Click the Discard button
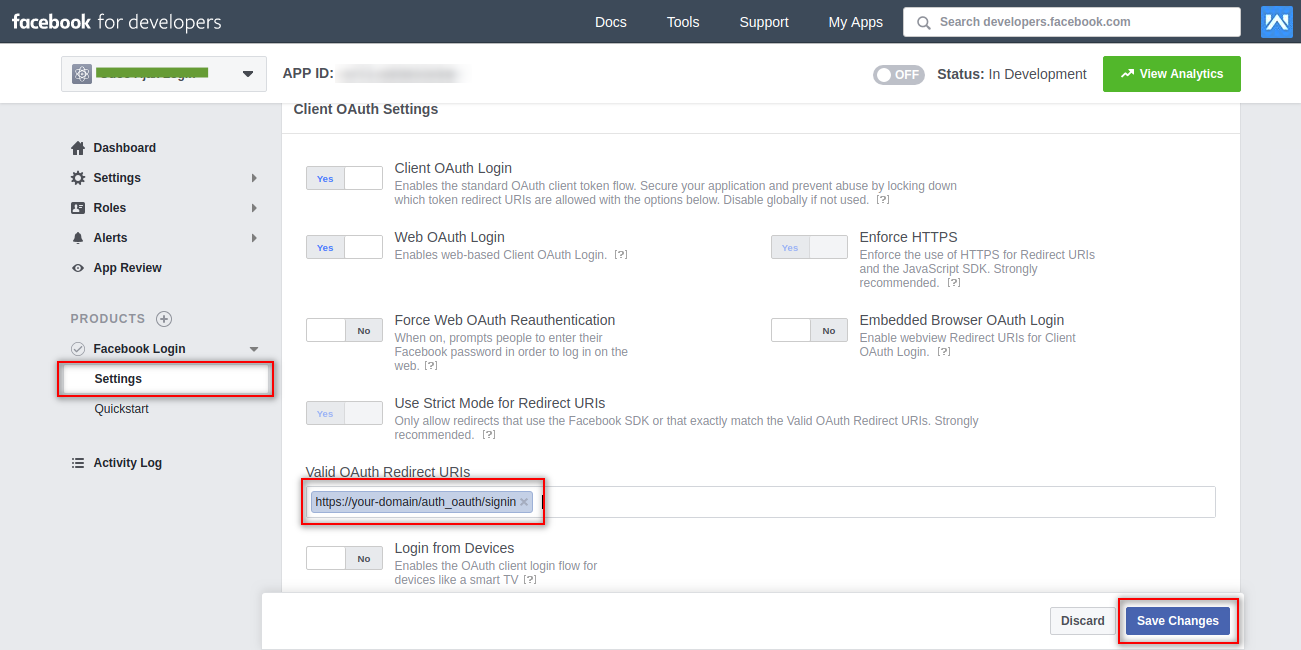1301x650 pixels. pyautogui.click(x=1083, y=621)
